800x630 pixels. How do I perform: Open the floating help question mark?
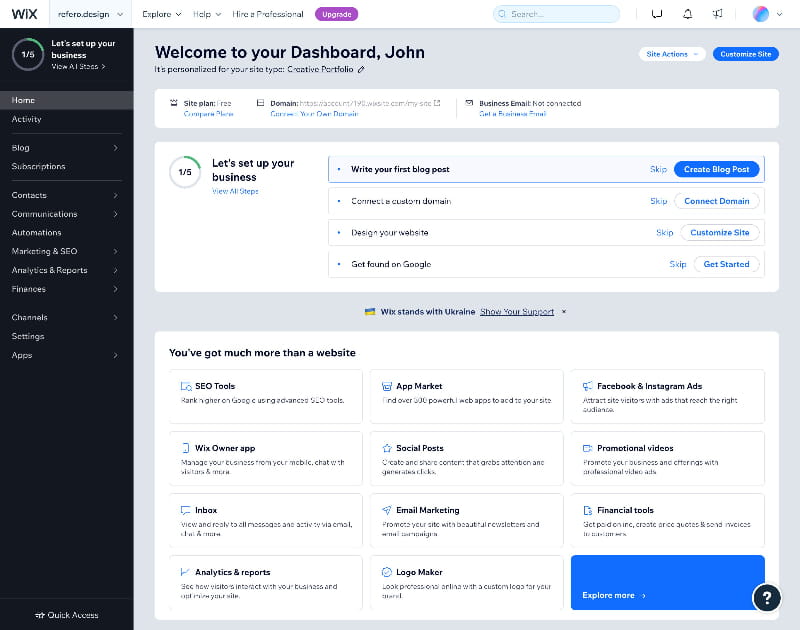click(767, 598)
